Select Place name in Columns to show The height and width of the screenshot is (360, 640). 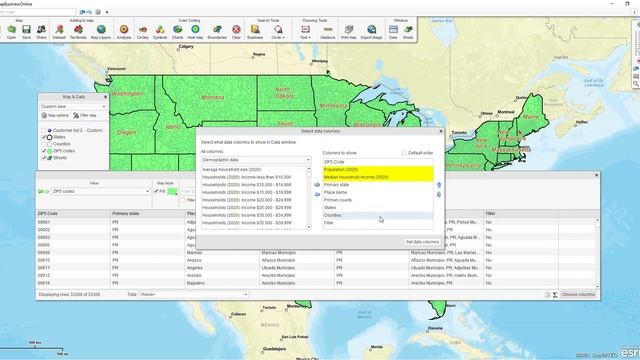point(378,192)
